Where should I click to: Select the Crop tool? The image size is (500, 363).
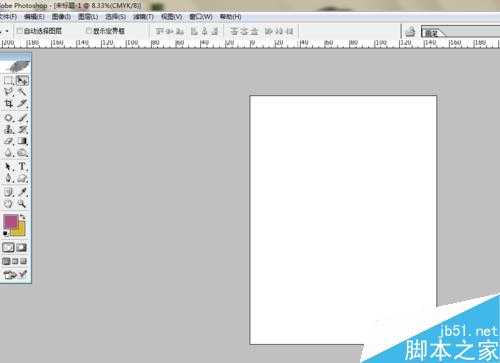point(8,104)
